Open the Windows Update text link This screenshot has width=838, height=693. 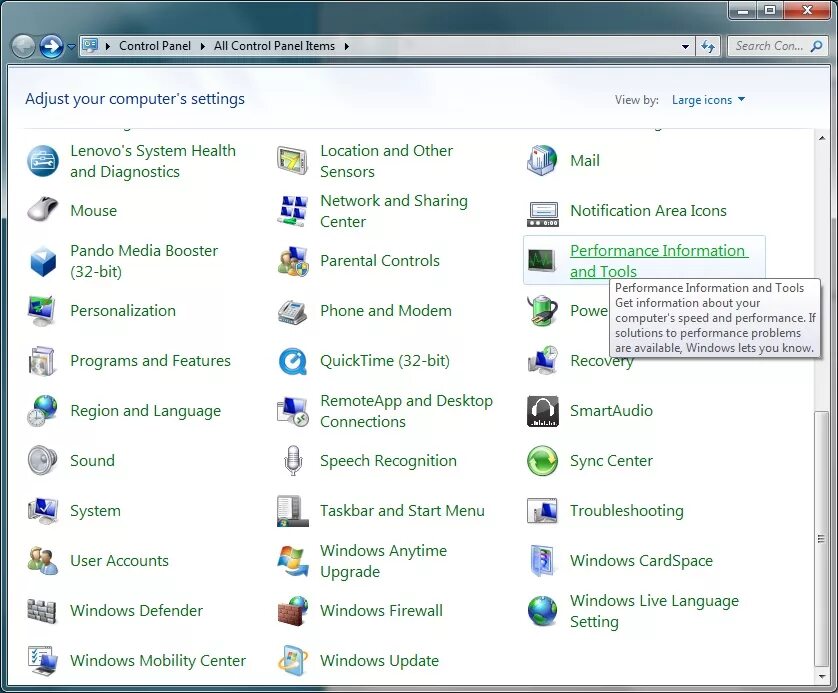(x=379, y=661)
